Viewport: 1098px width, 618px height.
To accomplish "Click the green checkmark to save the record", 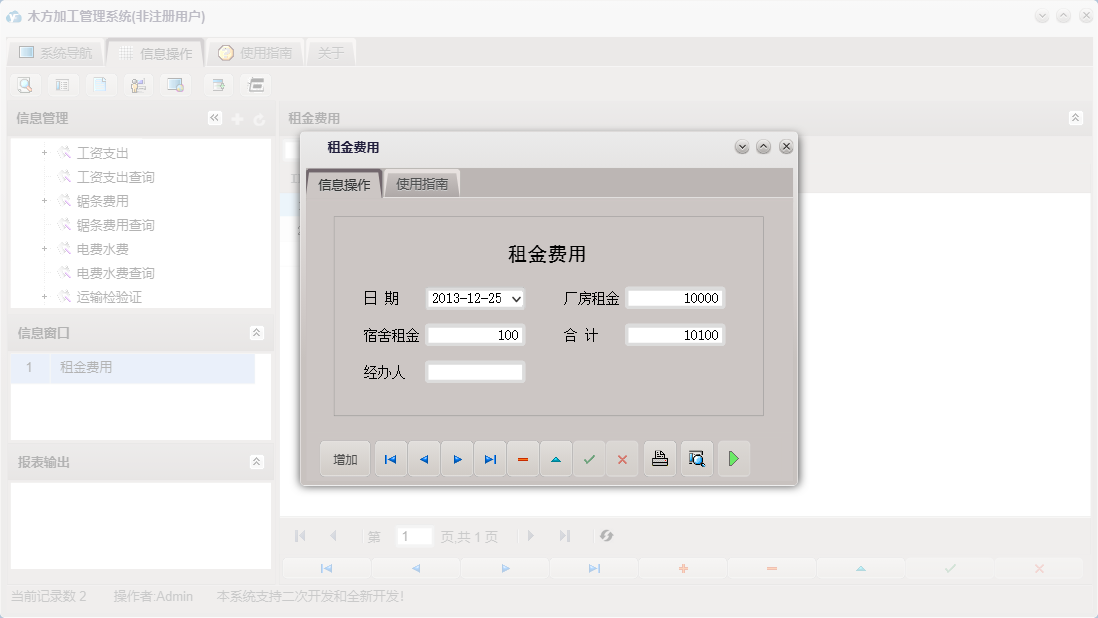I will tap(589, 458).
